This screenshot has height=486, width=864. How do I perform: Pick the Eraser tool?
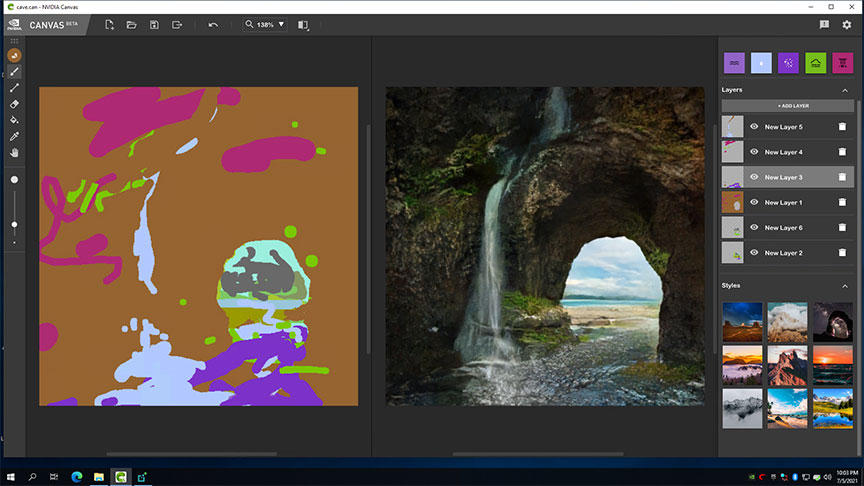point(14,104)
